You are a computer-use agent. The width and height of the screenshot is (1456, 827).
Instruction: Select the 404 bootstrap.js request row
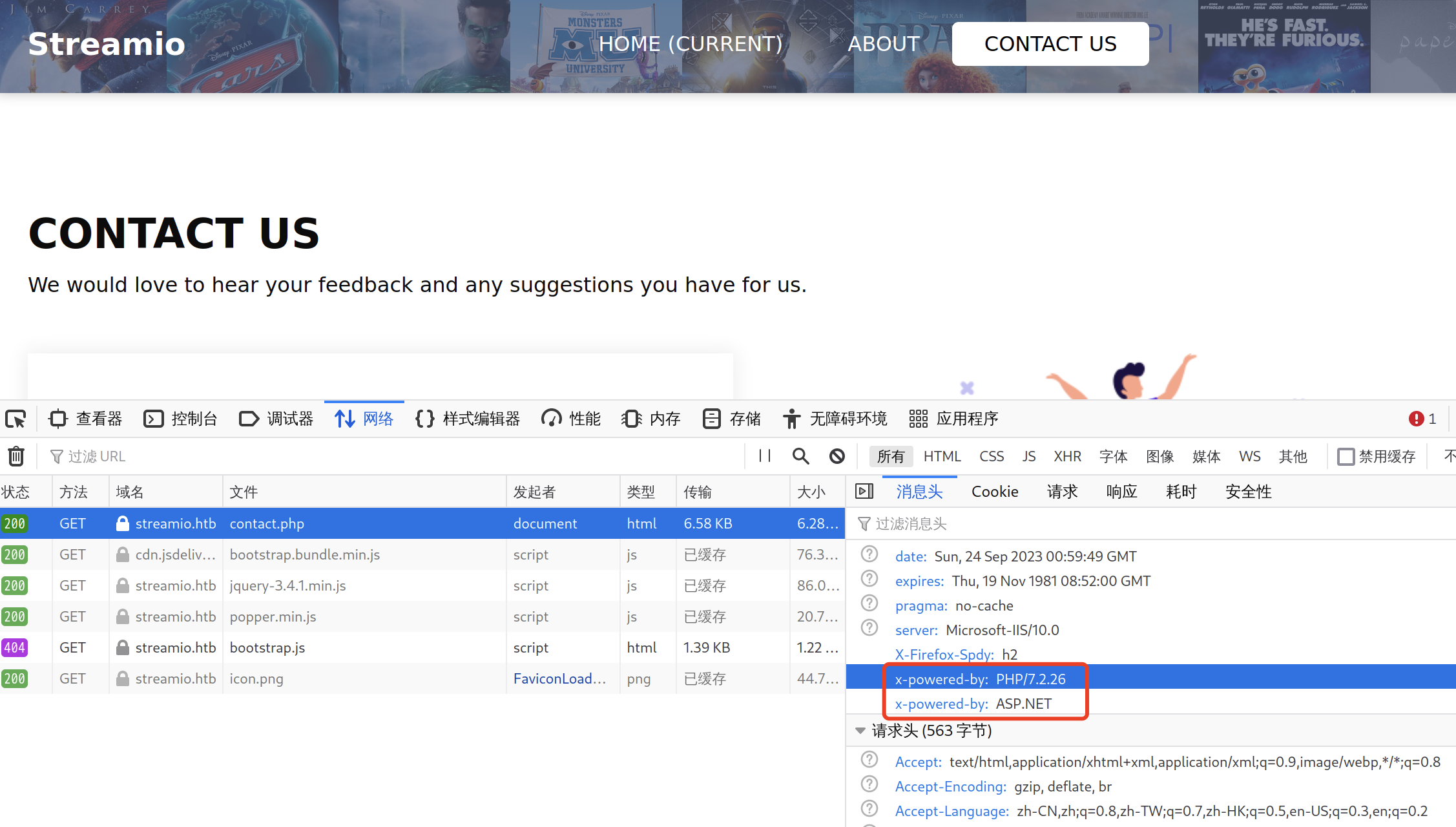coord(267,647)
